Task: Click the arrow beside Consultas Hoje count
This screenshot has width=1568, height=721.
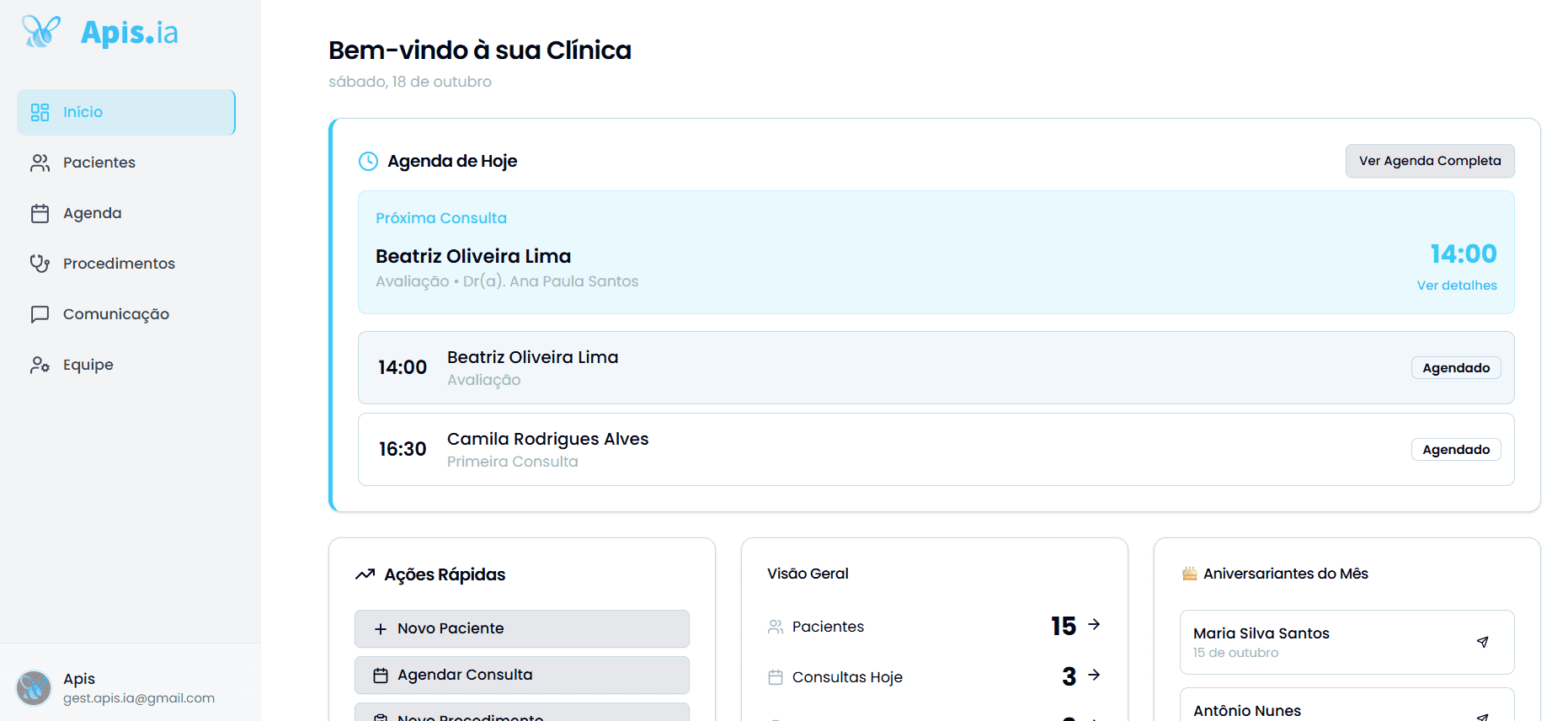Action: [1094, 675]
